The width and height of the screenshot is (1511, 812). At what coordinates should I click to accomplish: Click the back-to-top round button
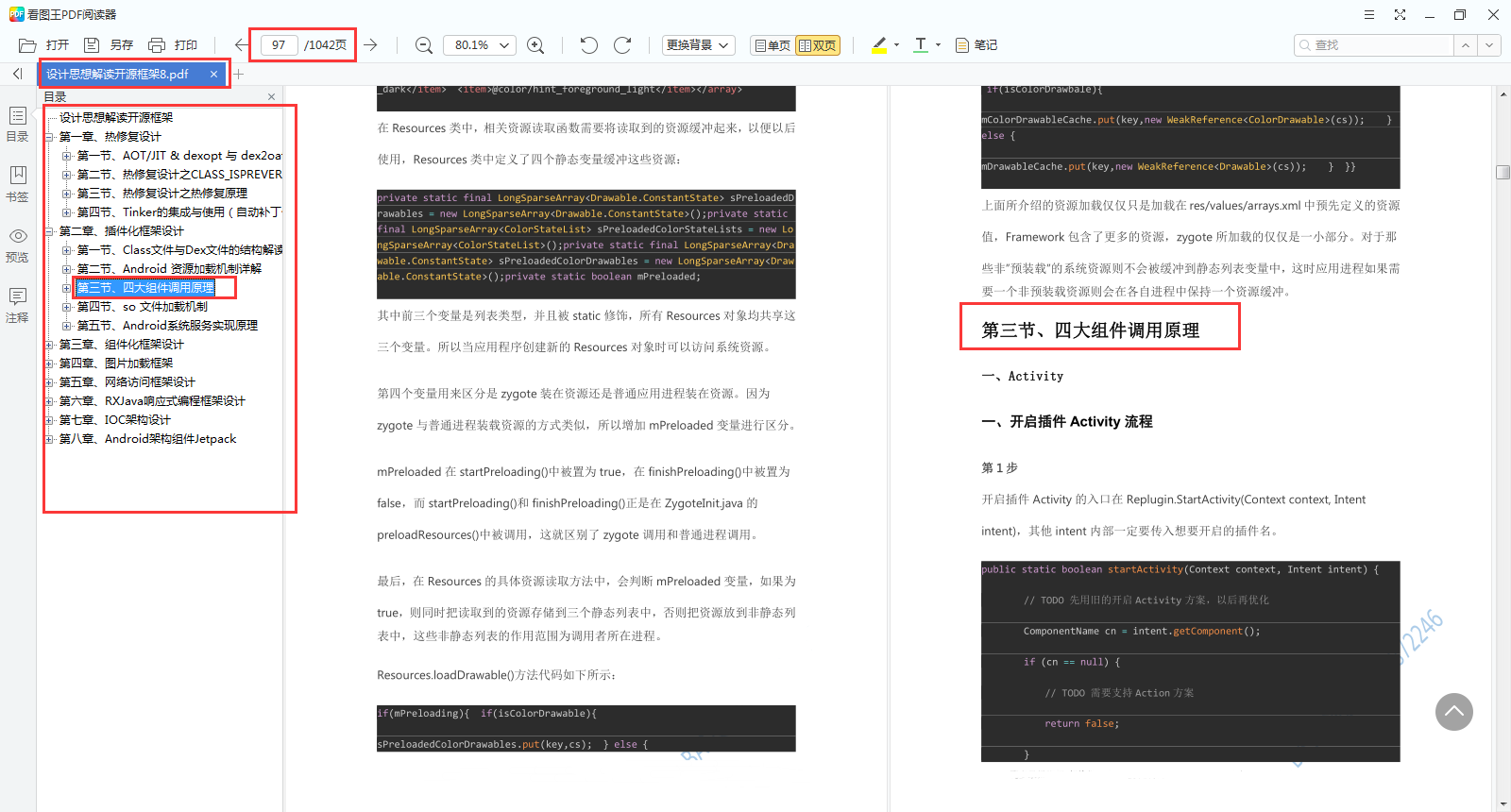1454,712
